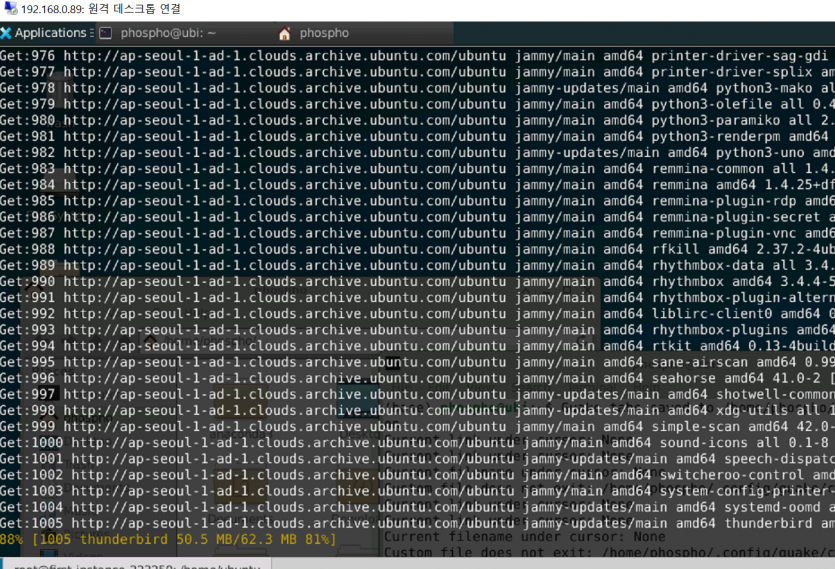Image resolution: width=835 pixels, height=569 pixels.
Task: Click the Get:977 printer-driver-splix line
Action: pos(418,72)
